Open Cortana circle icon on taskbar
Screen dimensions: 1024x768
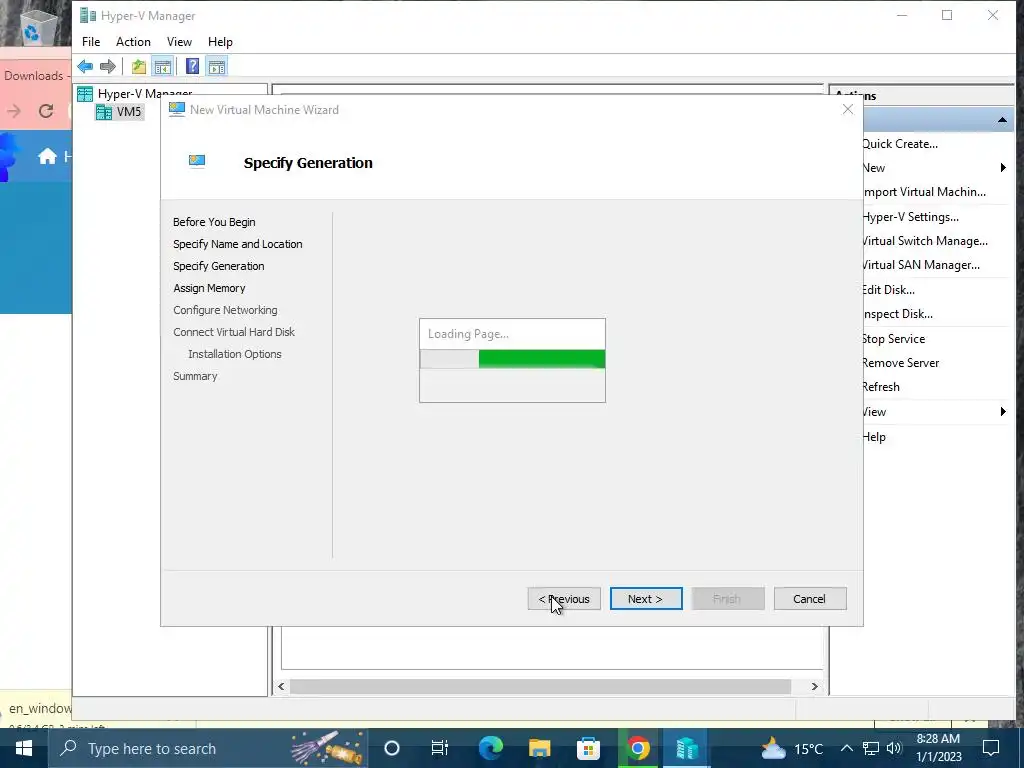click(x=392, y=748)
